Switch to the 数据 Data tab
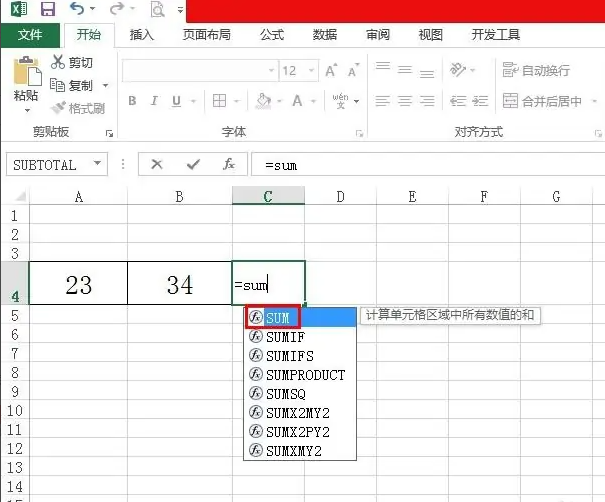 tap(325, 35)
